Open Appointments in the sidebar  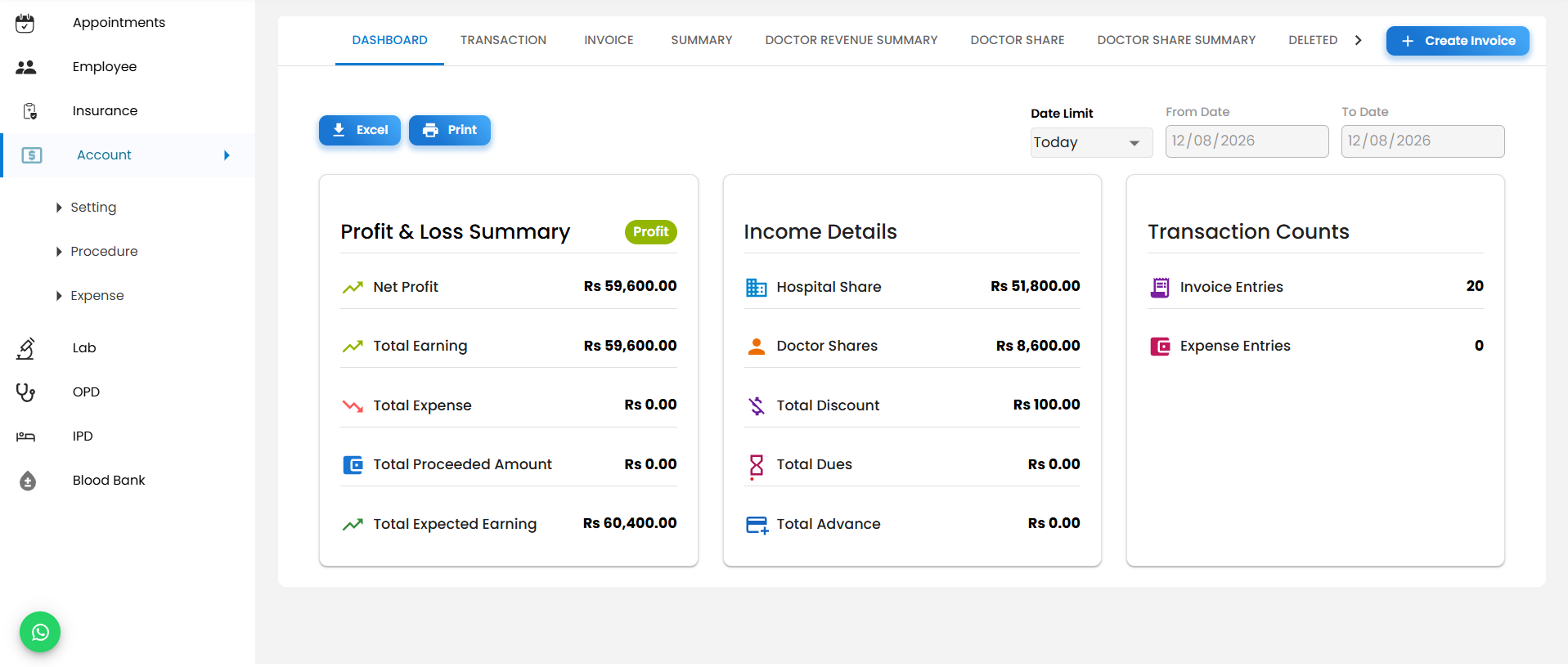119,23
